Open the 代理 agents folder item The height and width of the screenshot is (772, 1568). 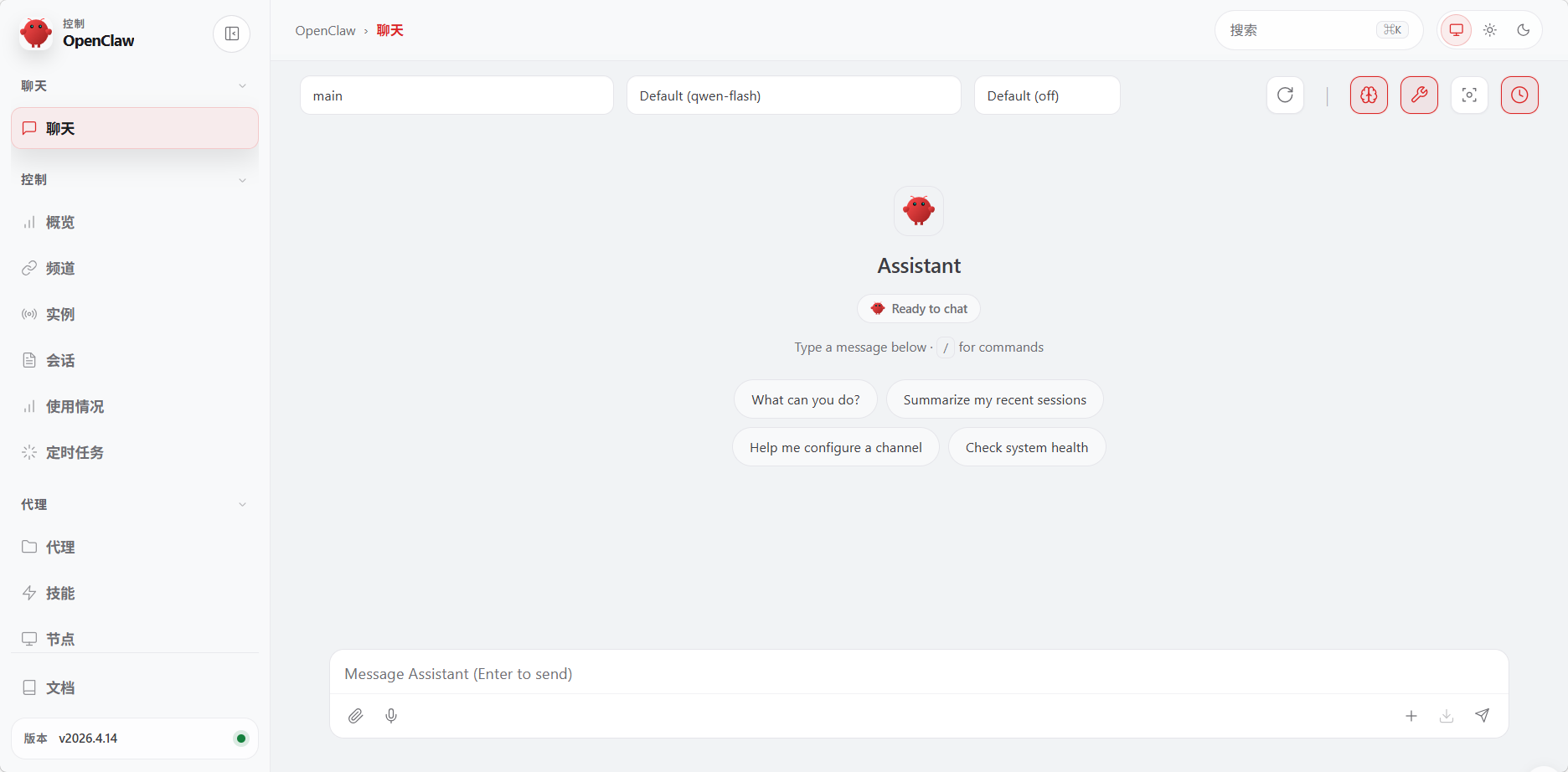135,547
